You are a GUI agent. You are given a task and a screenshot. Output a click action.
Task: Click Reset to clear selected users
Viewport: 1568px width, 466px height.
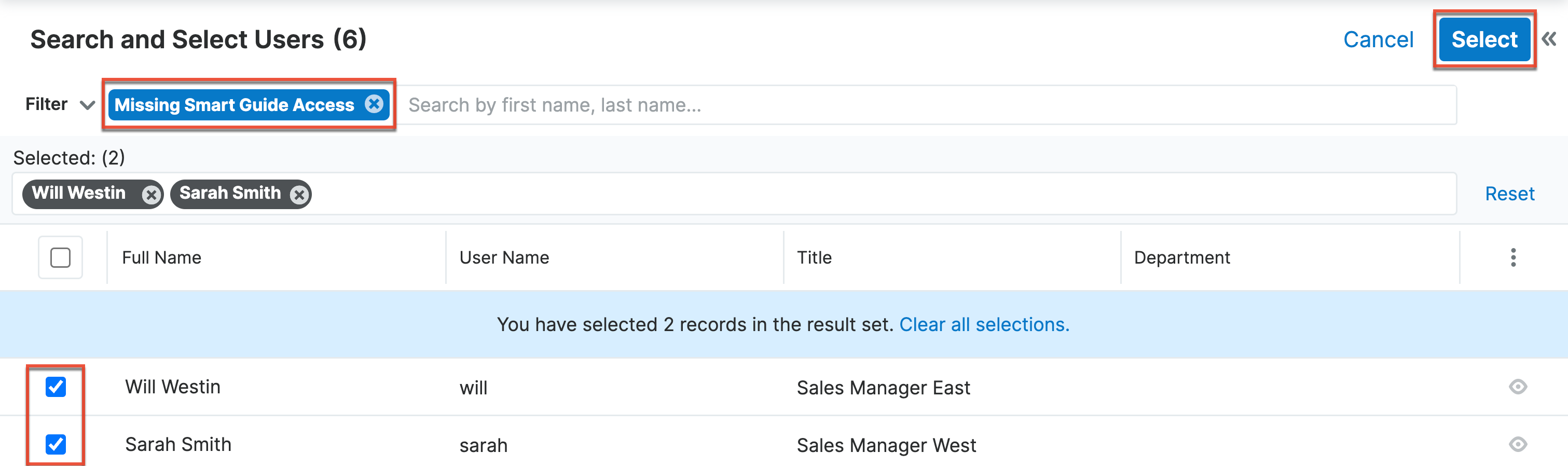tap(1509, 193)
